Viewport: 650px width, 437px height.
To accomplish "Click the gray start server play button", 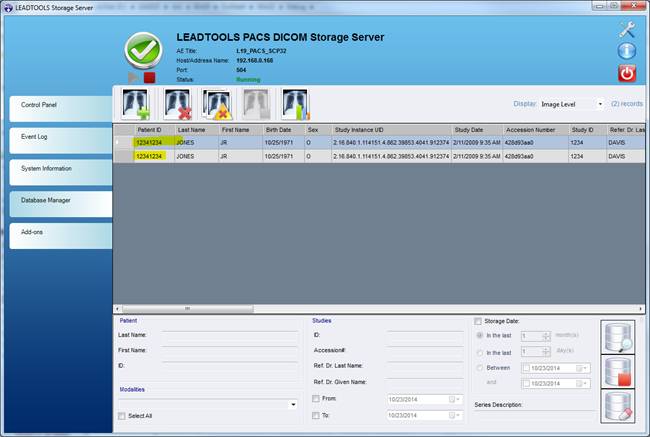I will [x=133, y=78].
